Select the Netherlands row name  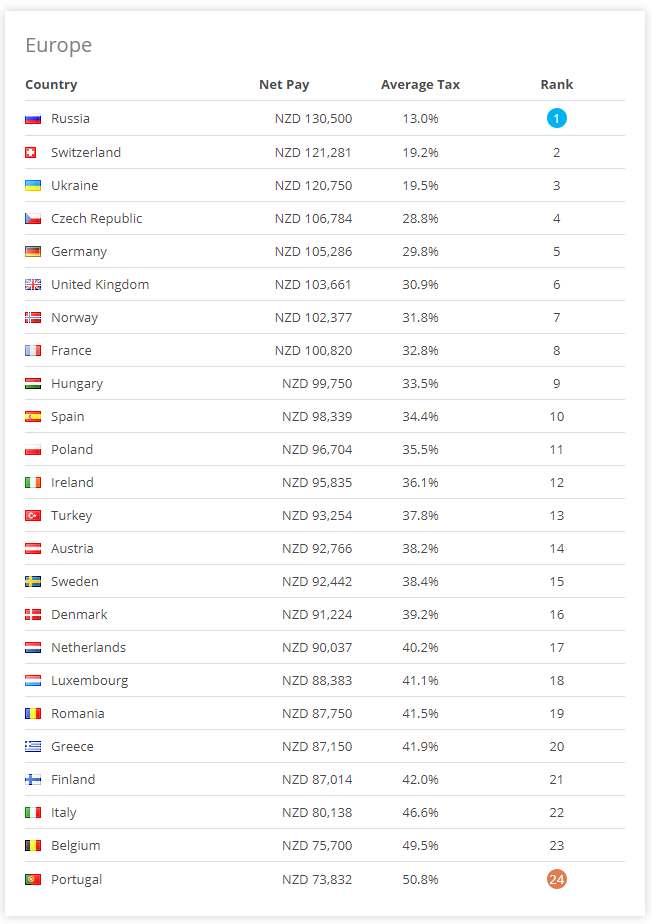(x=88, y=648)
